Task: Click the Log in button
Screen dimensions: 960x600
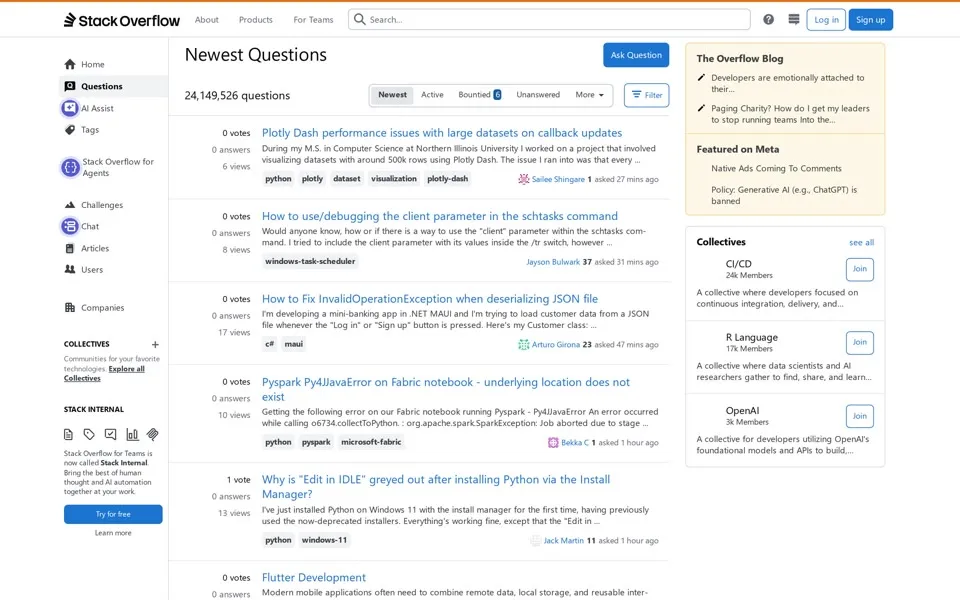Action: click(x=826, y=20)
